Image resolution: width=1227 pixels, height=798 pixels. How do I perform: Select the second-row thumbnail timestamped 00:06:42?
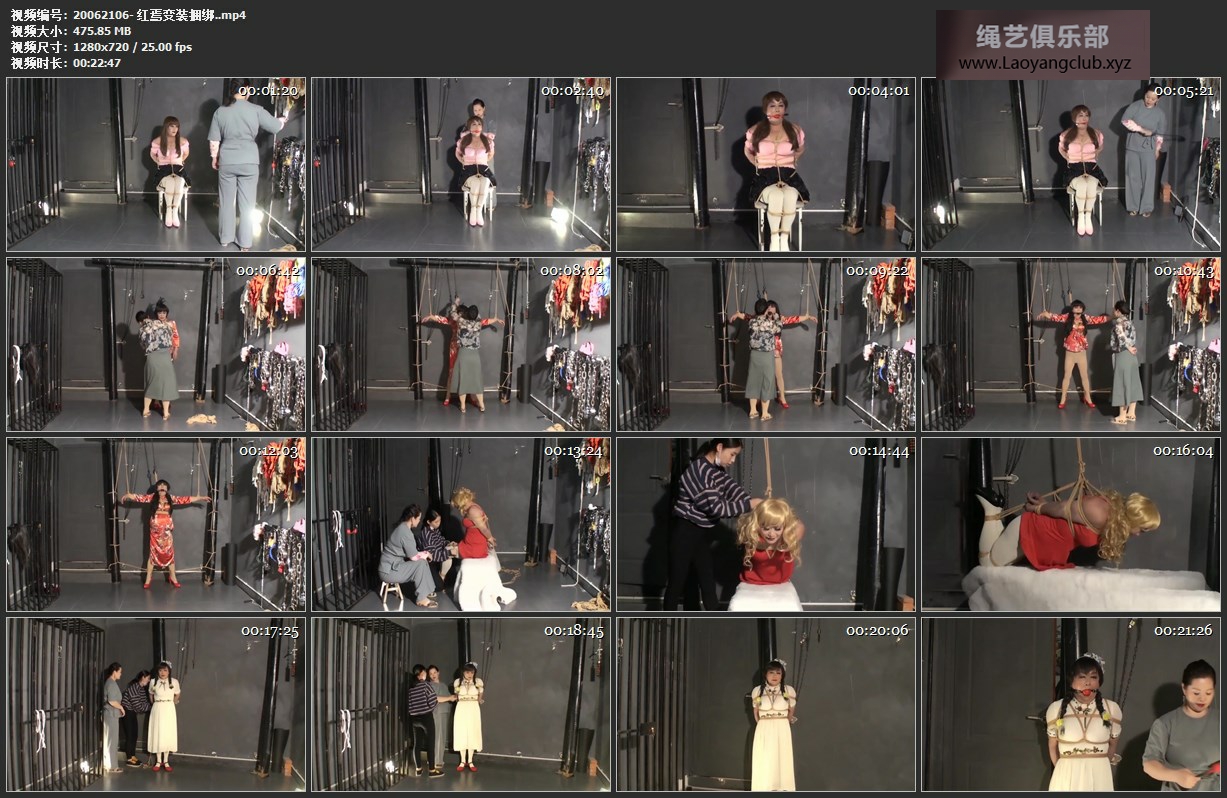156,344
